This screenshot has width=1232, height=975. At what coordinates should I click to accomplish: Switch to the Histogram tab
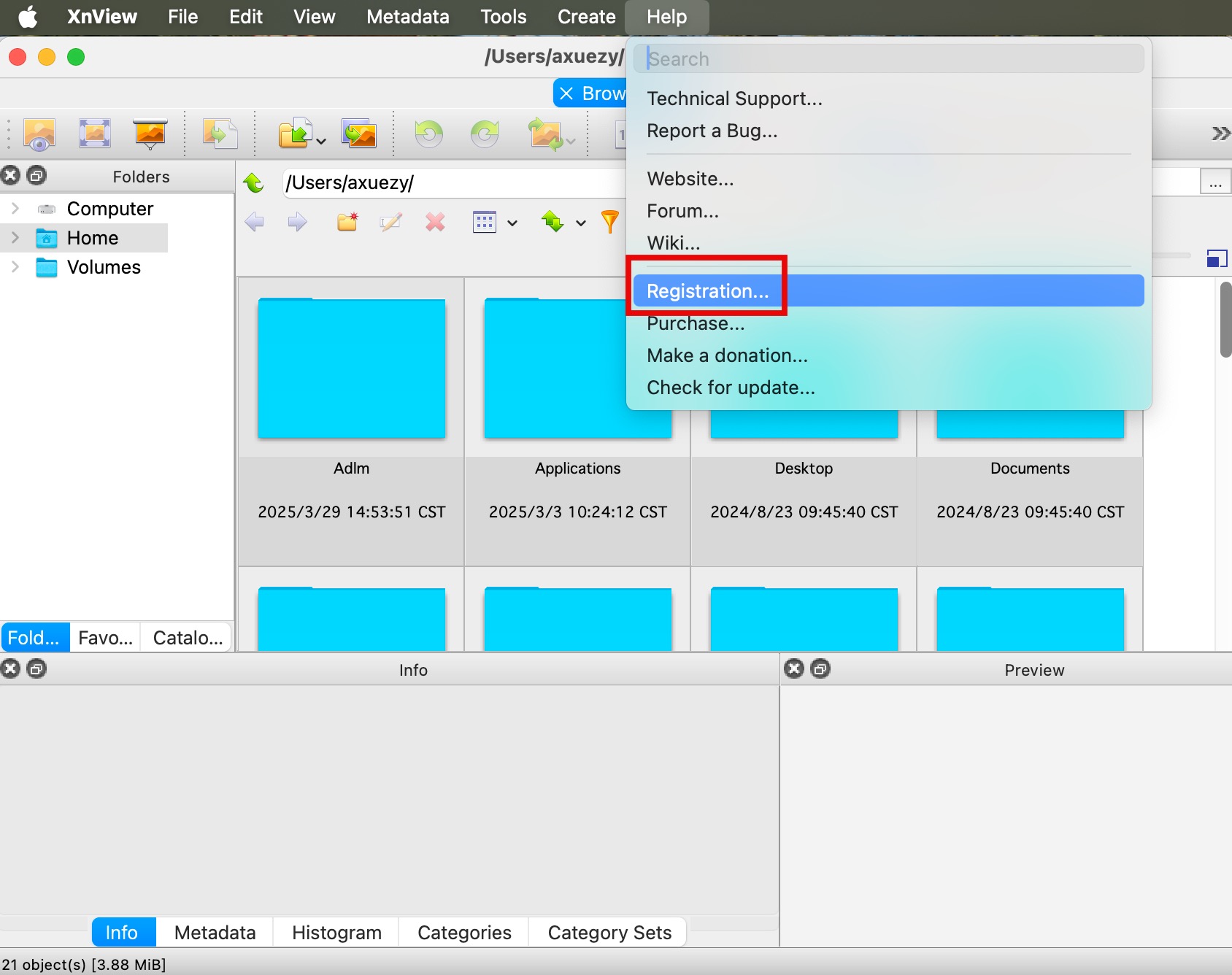(x=336, y=933)
